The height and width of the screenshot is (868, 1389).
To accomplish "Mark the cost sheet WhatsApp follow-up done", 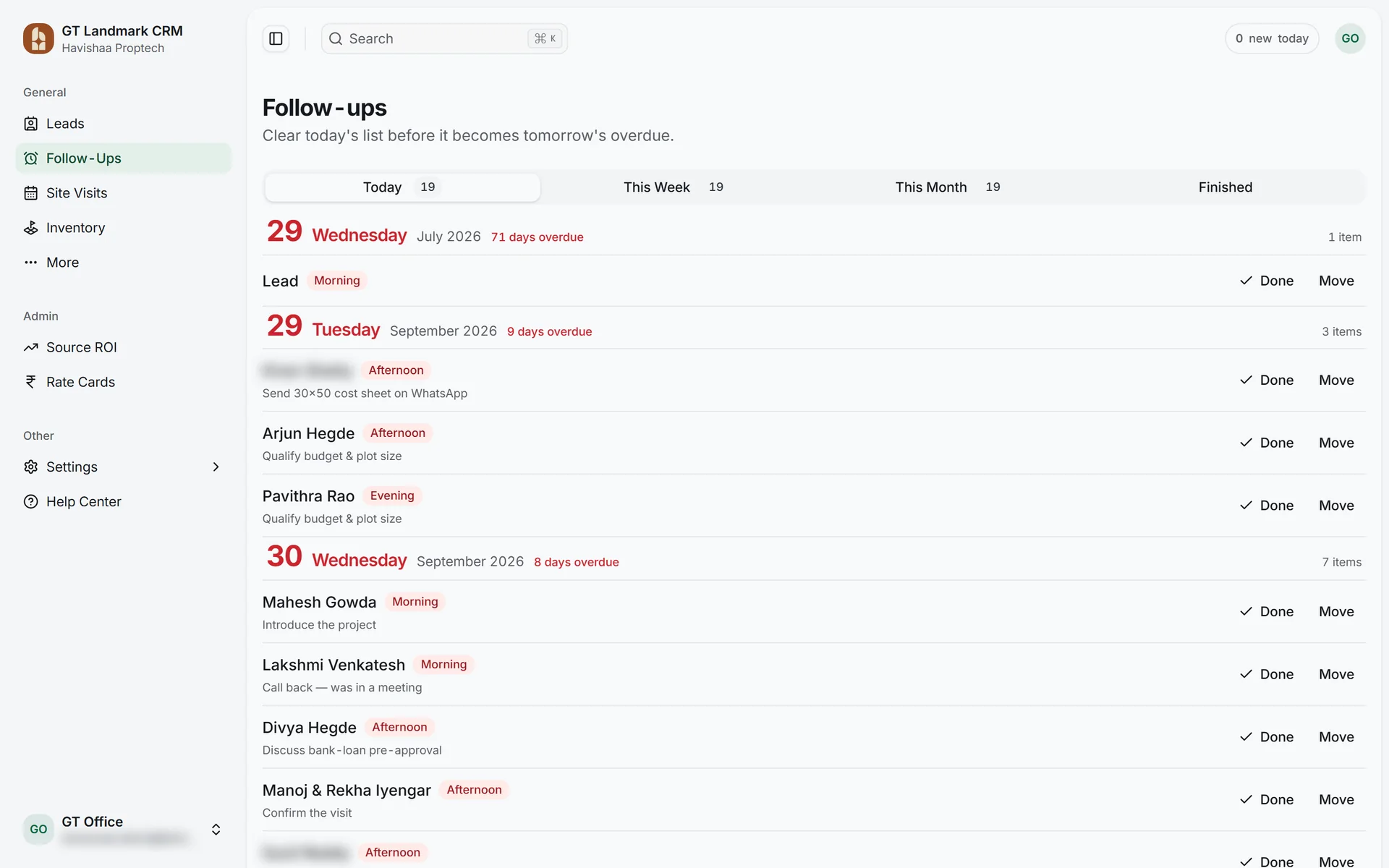I will pos(1267,380).
